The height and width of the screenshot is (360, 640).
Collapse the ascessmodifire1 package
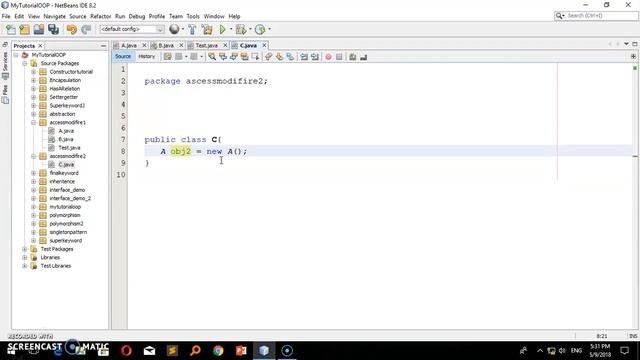pyautogui.click(x=34, y=122)
